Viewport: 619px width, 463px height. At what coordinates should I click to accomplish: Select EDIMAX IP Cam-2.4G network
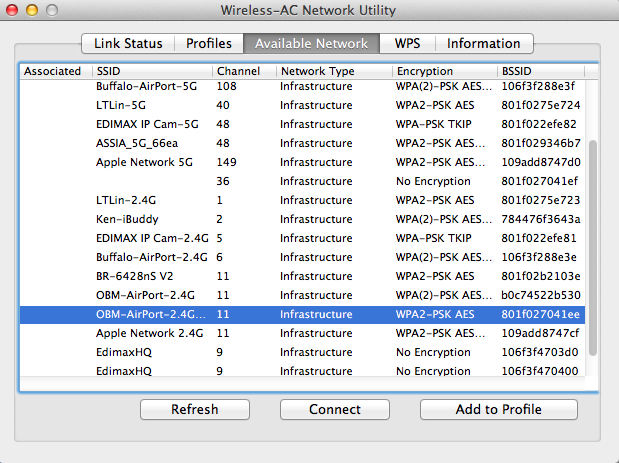coord(302,238)
